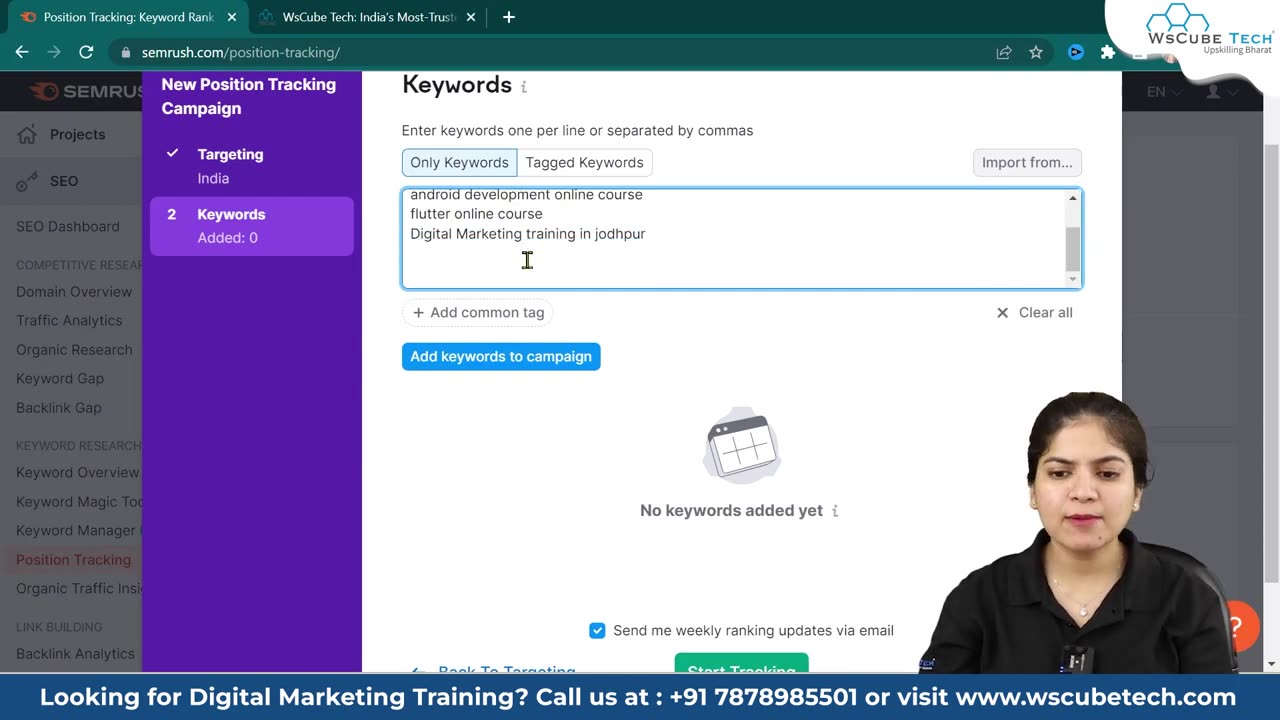Screen dimensions: 1280x720
Task: Open Backlink Gap tool
Action: coord(58,407)
